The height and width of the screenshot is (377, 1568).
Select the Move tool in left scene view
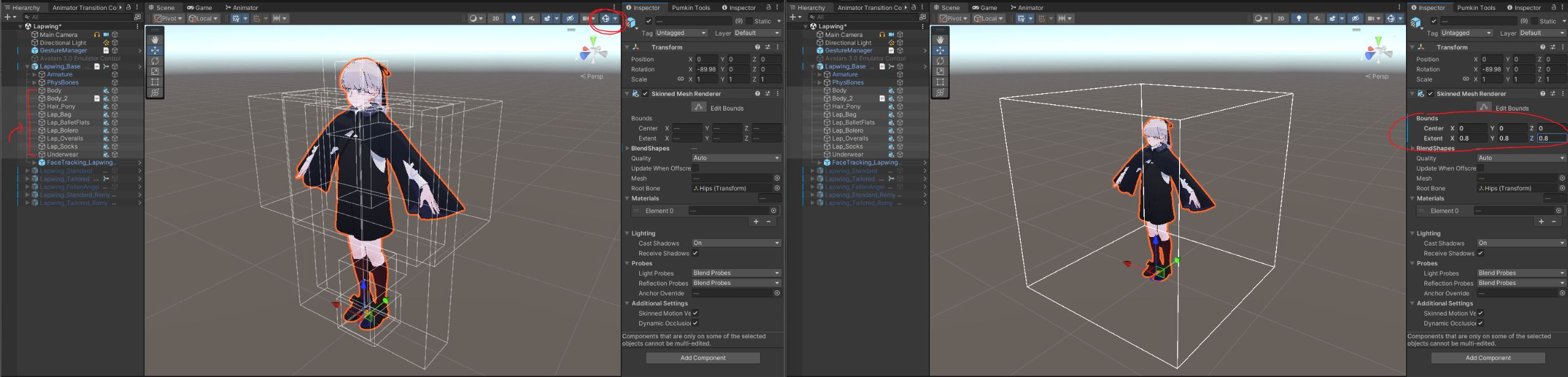155,50
